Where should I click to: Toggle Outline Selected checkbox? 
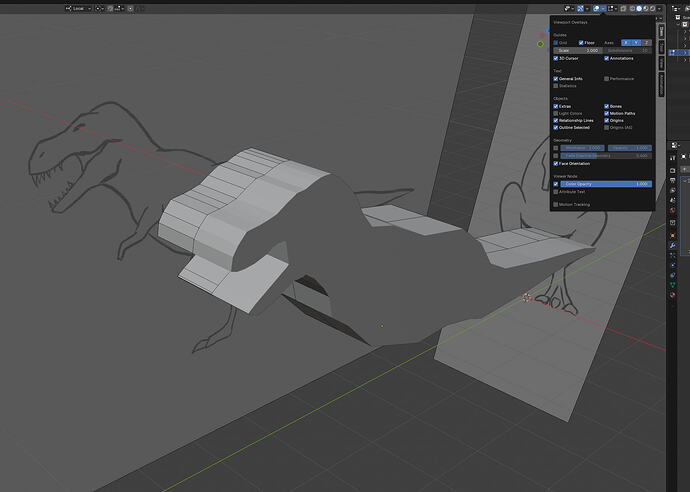tap(556, 128)
